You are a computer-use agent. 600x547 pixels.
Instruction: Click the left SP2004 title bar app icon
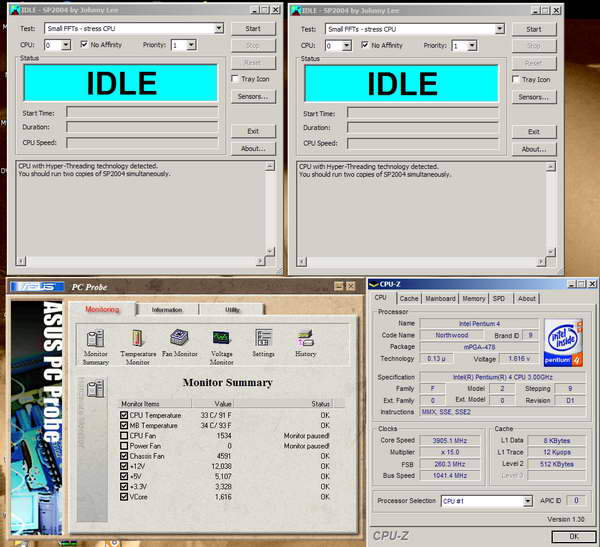coord(15,10)
